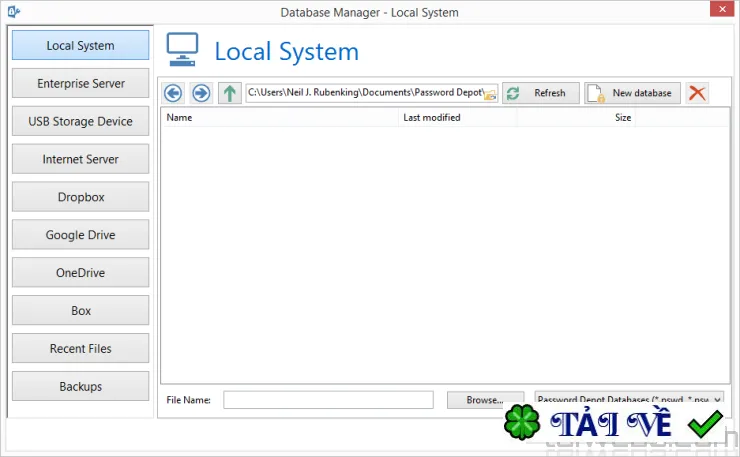Delete using the red X icon
740x457 pixels.
pos(697,93)
